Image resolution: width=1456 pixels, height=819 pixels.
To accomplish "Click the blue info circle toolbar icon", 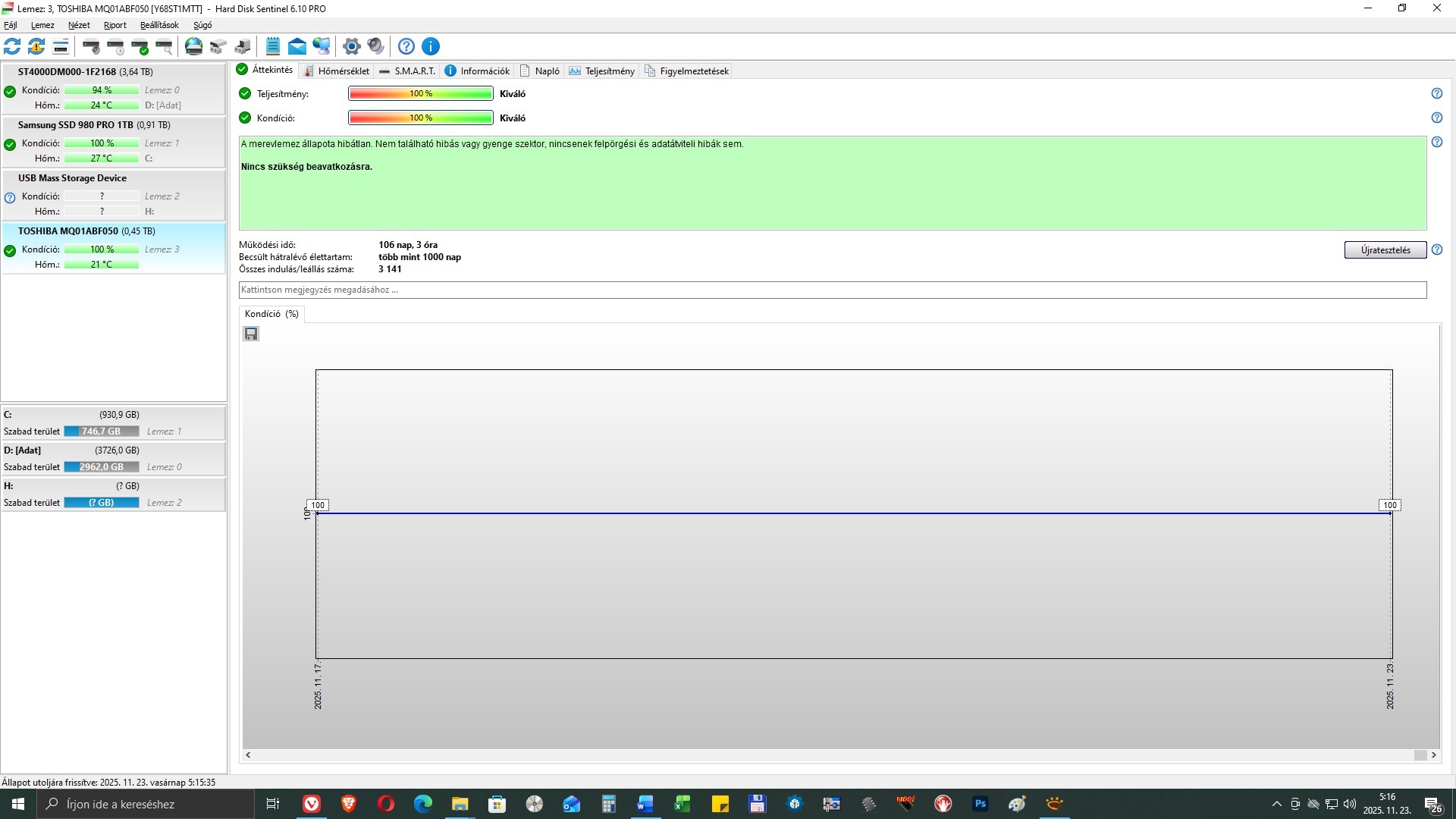I will click(430, 47).
